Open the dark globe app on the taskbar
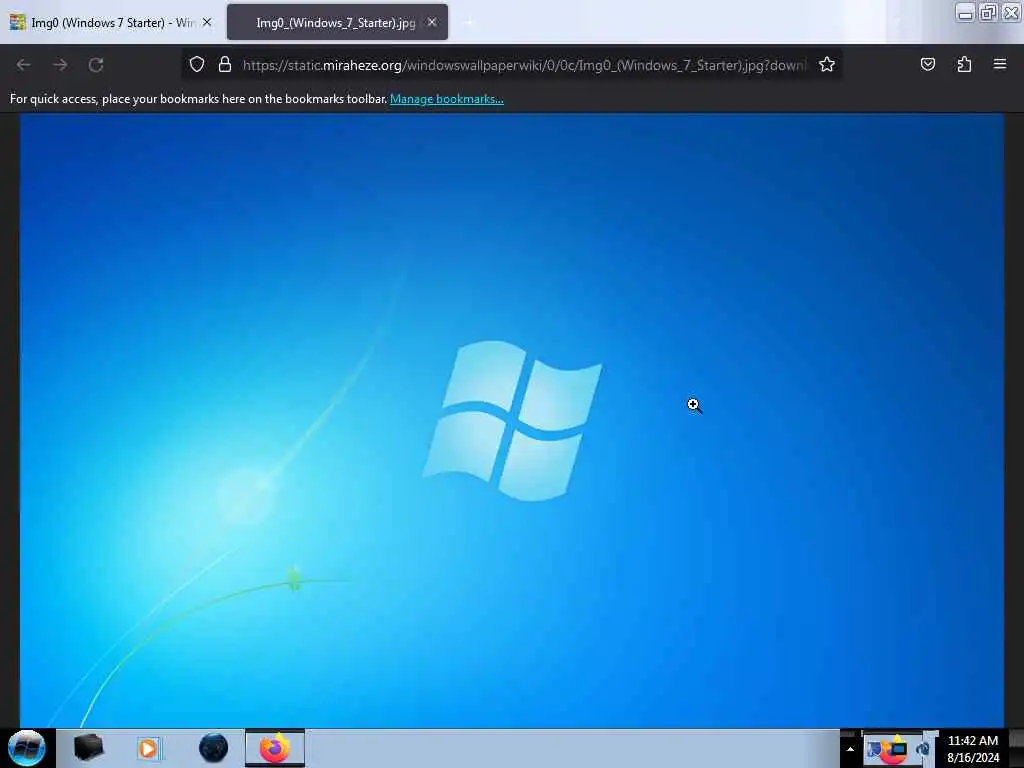This screenshot has height=768, width=1024. pyautogui.click(x=214, y=748)
